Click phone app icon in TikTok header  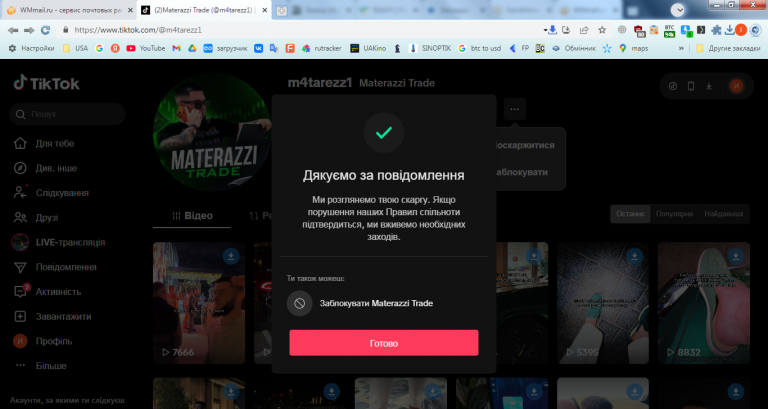[691, 86]
